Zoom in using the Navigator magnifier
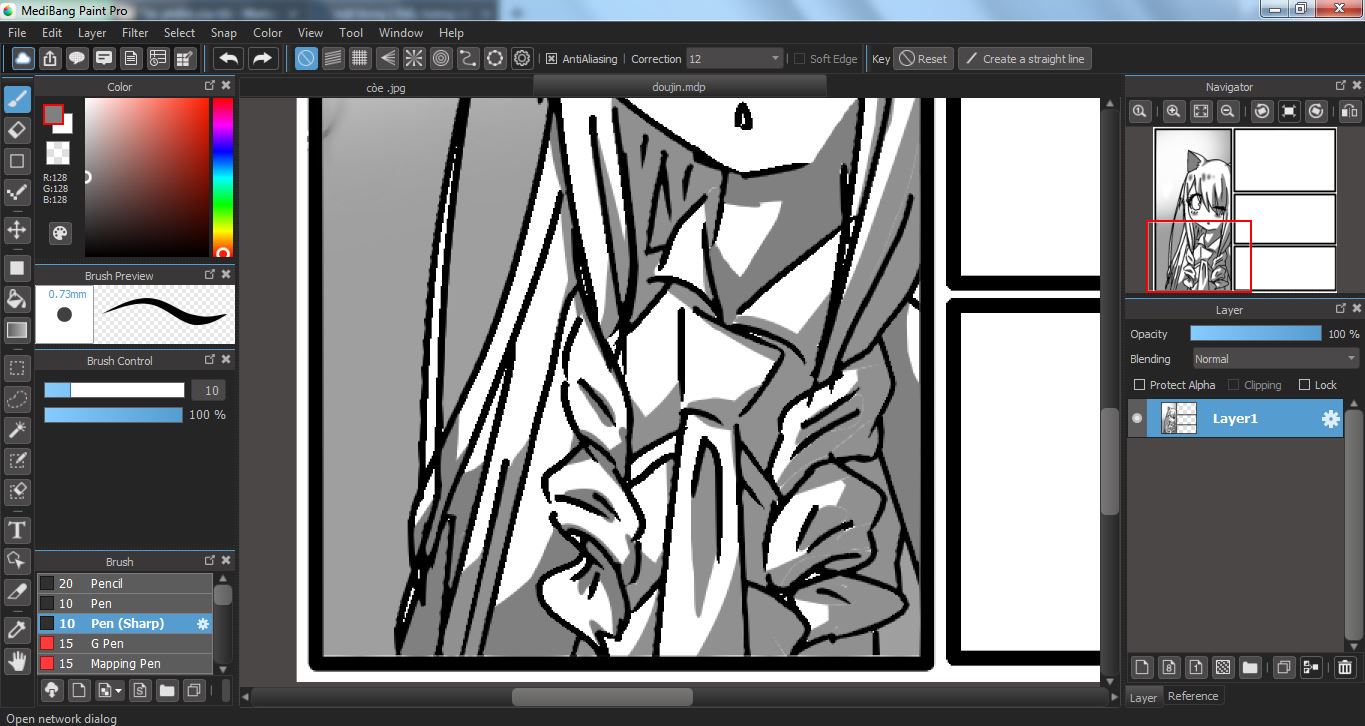 pyautogui.click(x=1174, y=112)
